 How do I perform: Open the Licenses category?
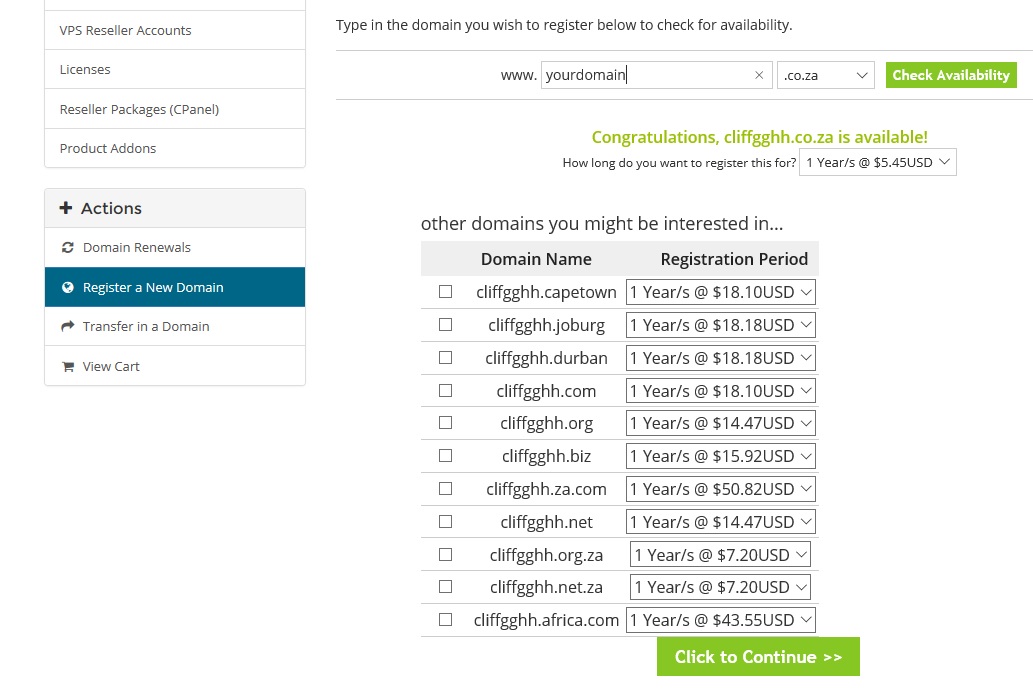tap(175, 70)
